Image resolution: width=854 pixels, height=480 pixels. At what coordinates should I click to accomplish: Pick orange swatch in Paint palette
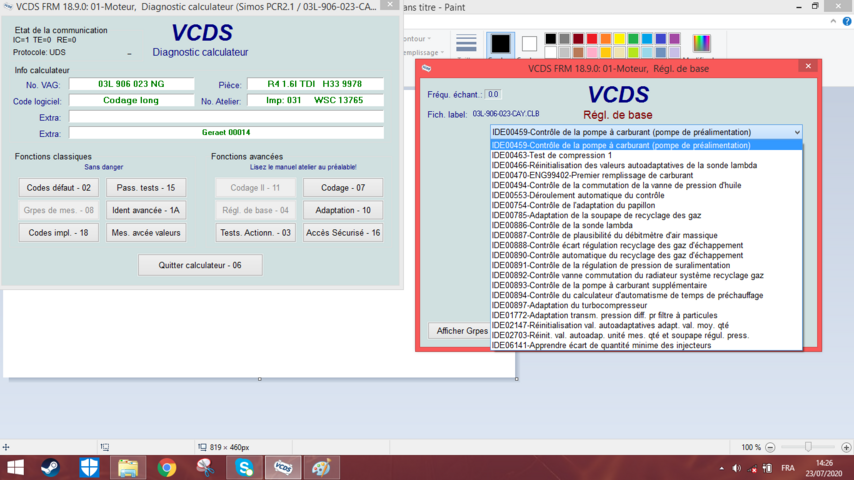tap(606, 39)
